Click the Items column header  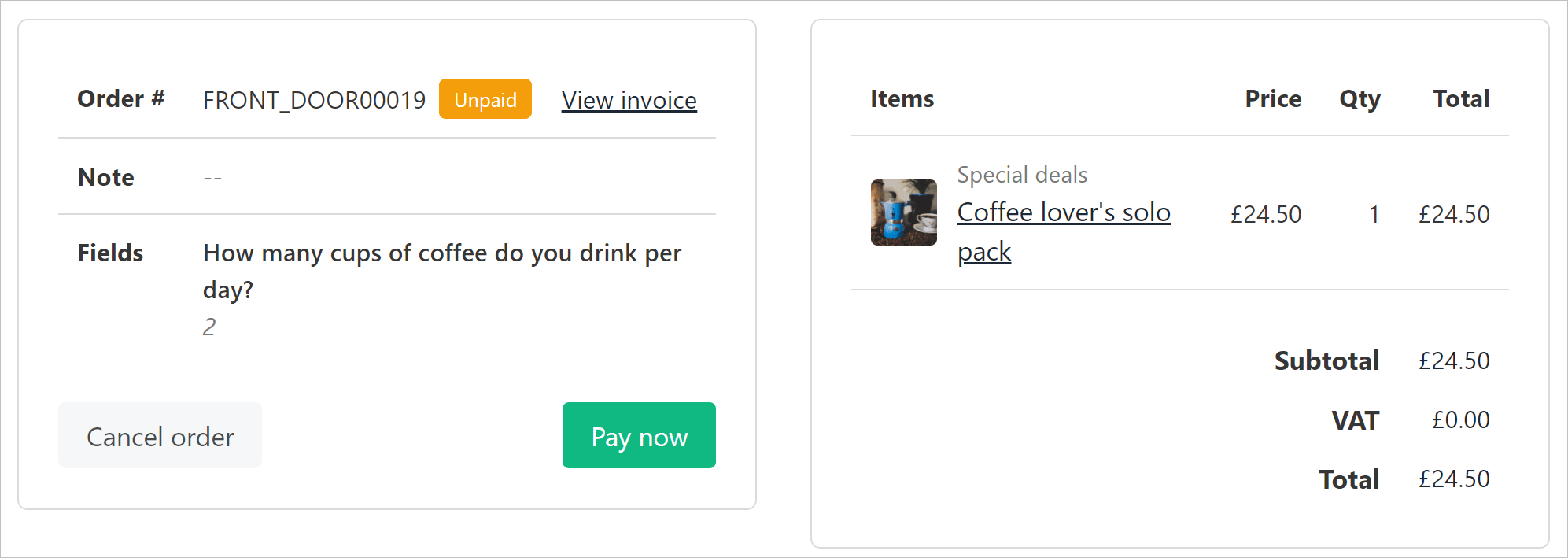[x=902, y=98]
